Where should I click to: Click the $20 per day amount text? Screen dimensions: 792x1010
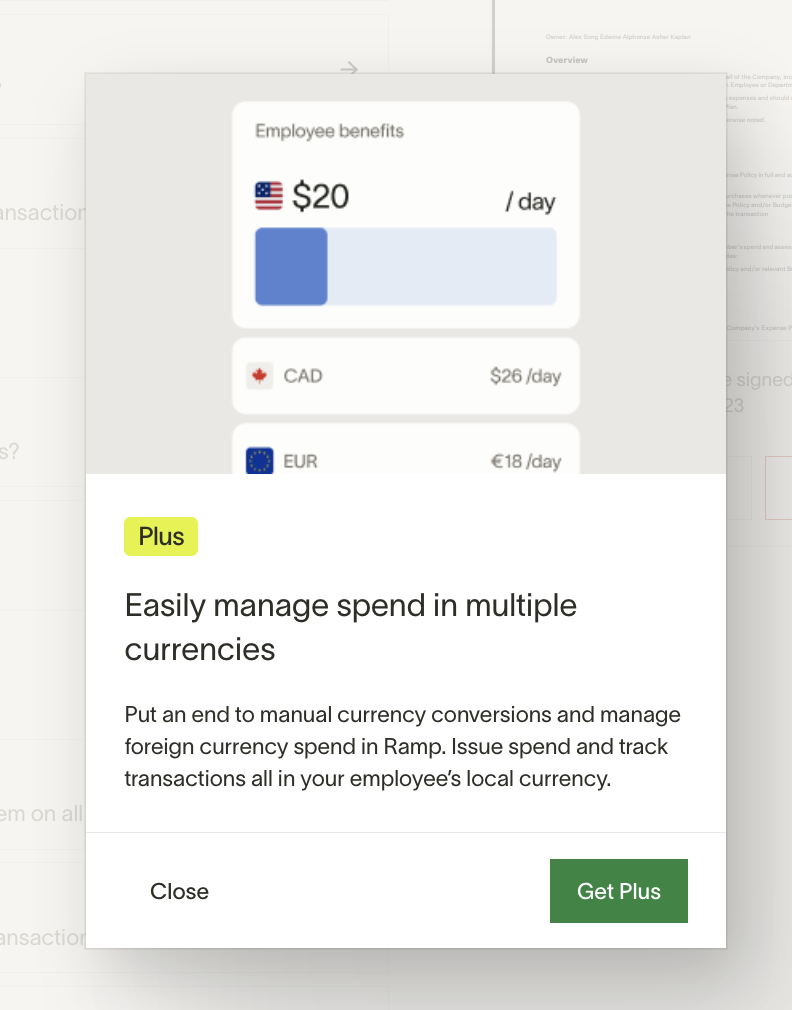pos(322,196)
